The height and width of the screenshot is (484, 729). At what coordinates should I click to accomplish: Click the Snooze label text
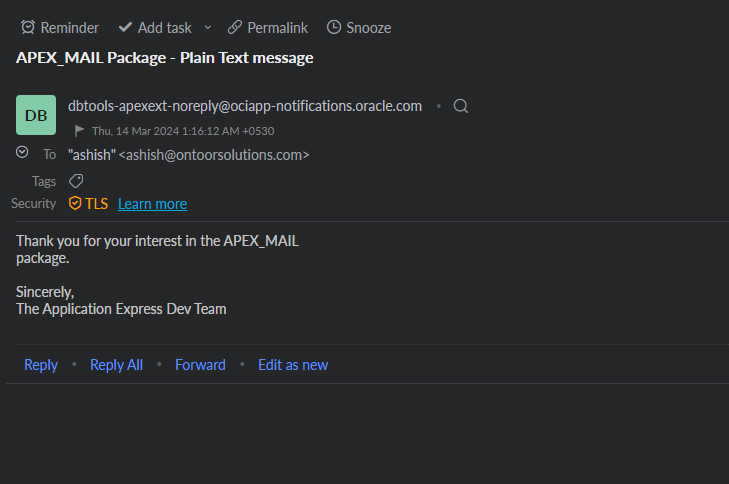[368, 28]
